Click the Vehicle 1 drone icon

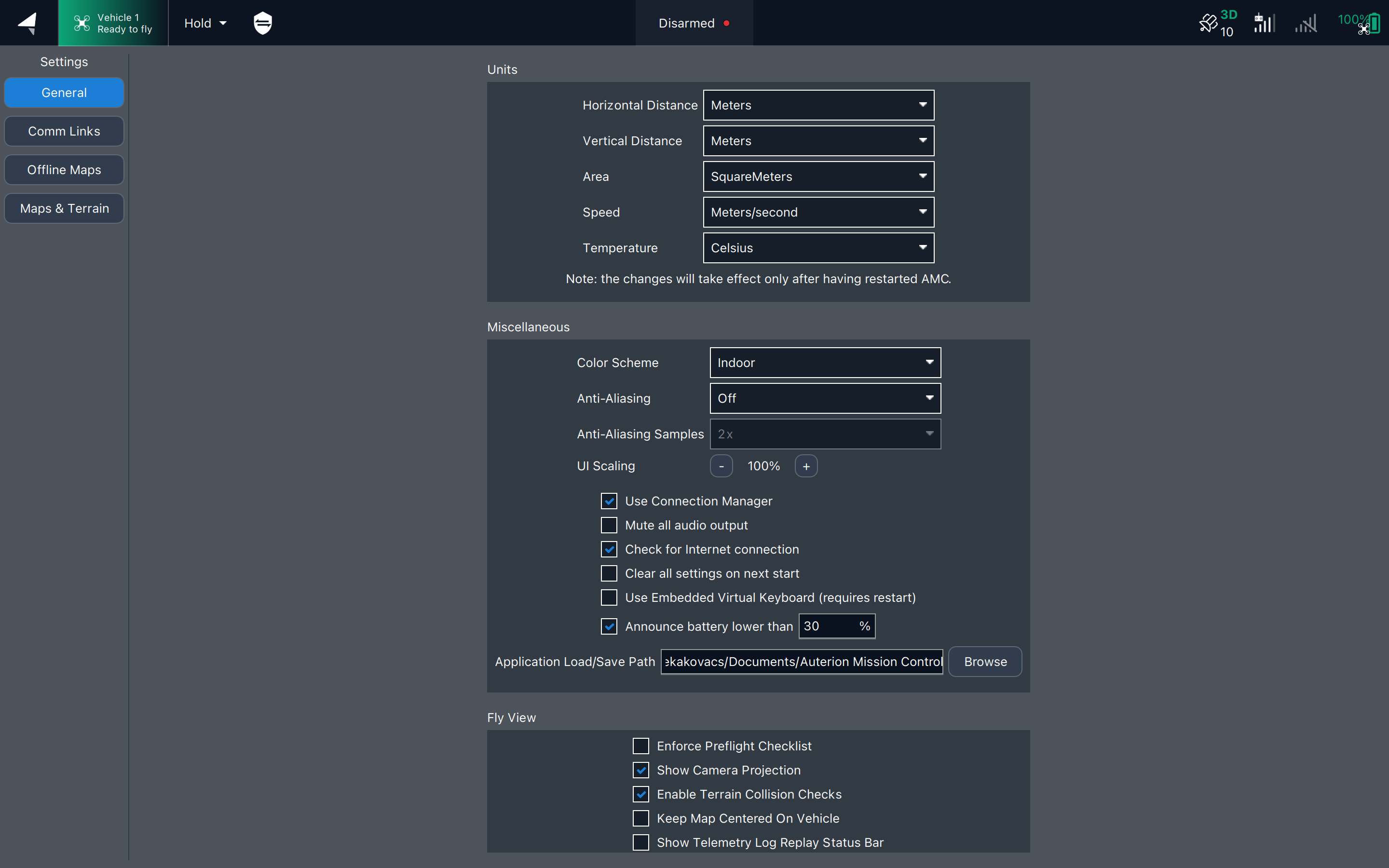[x=82, y=23]
